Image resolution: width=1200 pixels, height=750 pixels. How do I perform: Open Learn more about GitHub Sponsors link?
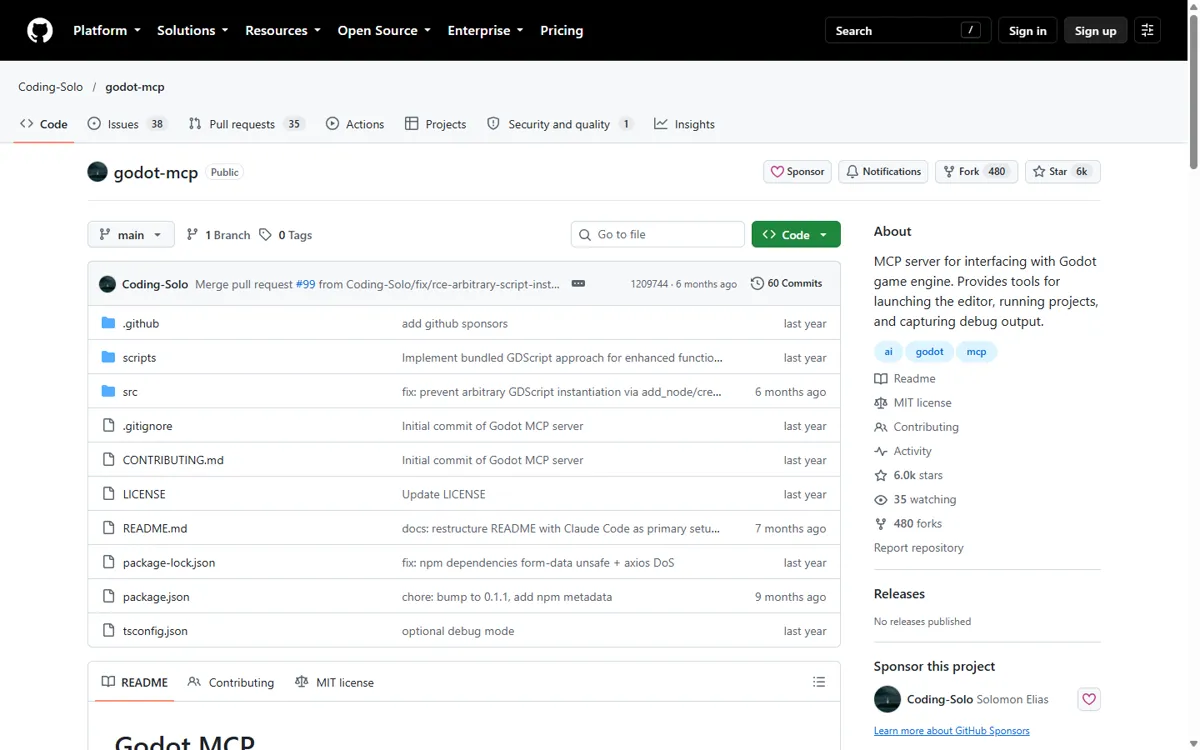(x=952, y=731)
